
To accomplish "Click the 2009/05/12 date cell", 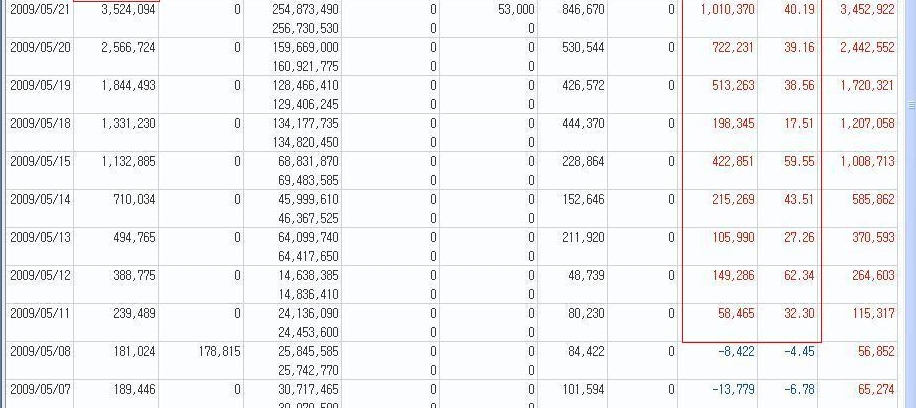I will click(x=40, y=275).
